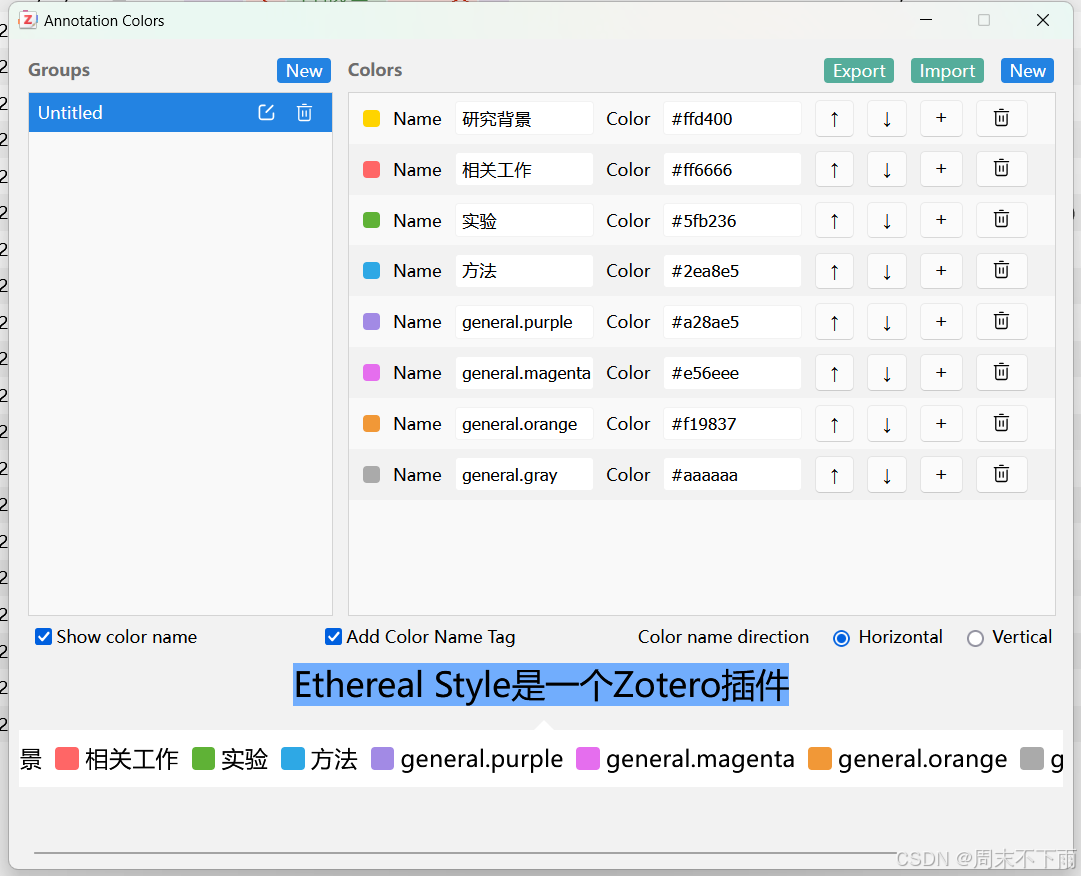Edit the general.orange name field

[524, 424]
